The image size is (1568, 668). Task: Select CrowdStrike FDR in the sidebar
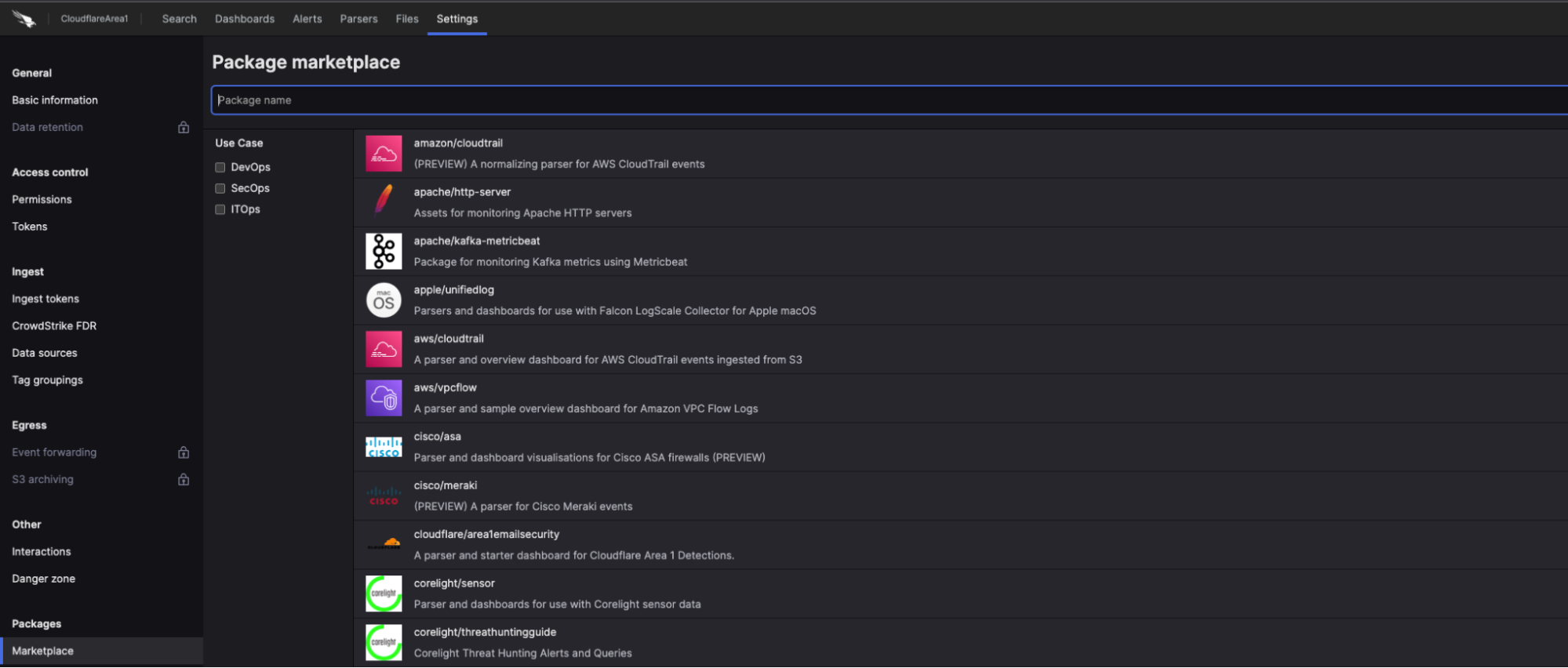(54, 326)
